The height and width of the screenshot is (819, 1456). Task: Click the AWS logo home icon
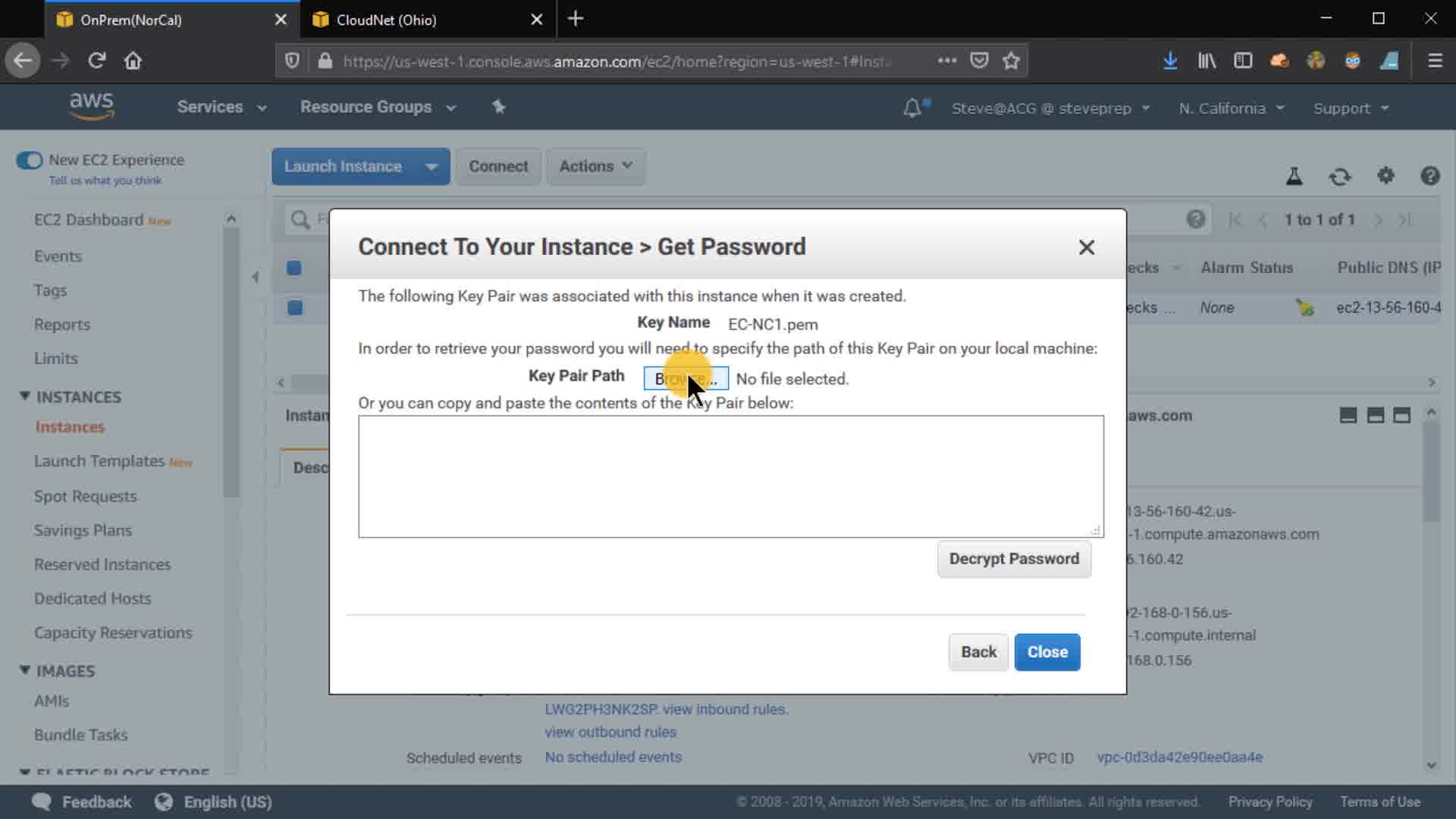(91, 107)
